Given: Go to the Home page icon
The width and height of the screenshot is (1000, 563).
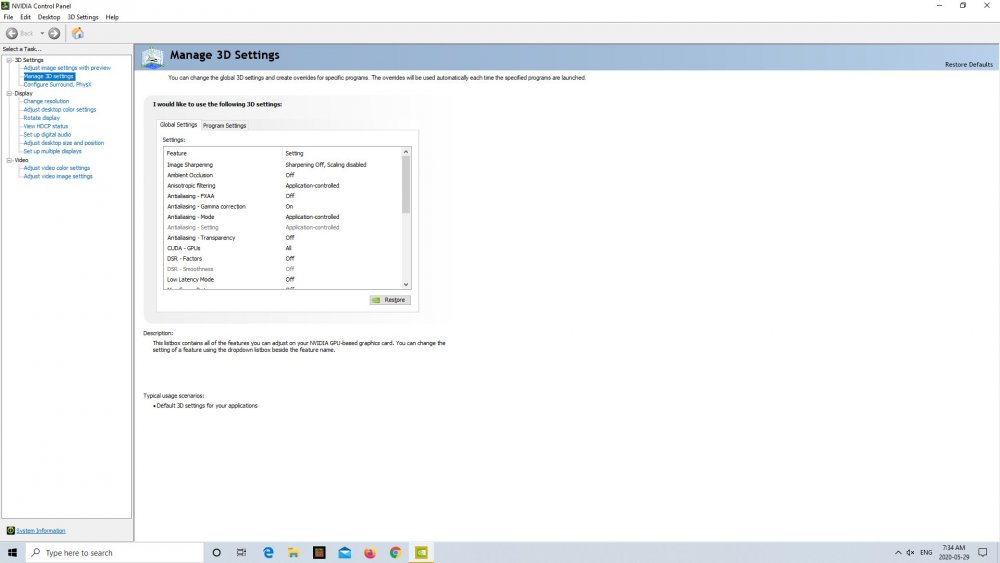Looking at the screenshot, I should (78, 33).
